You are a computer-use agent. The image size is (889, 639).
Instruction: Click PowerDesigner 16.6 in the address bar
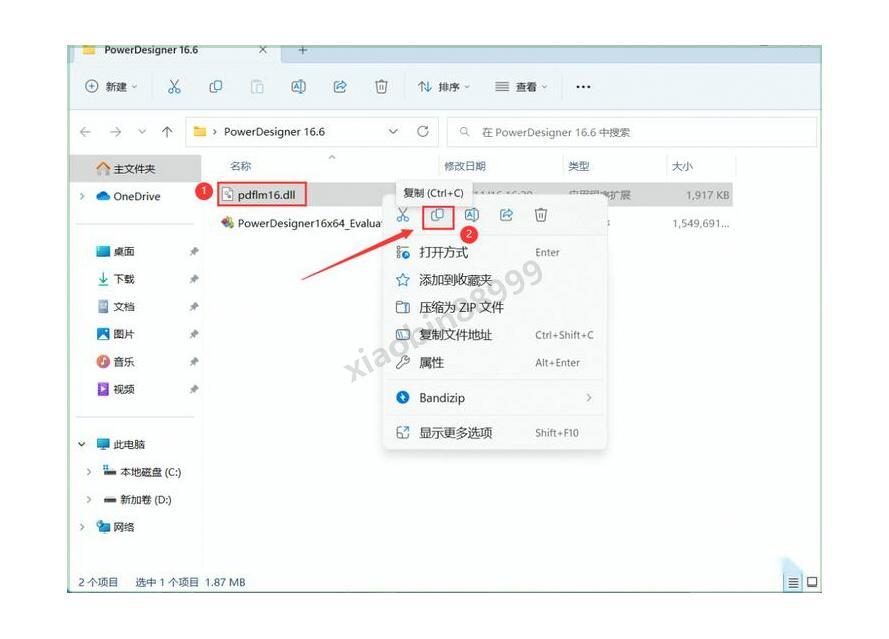[274, 132]
